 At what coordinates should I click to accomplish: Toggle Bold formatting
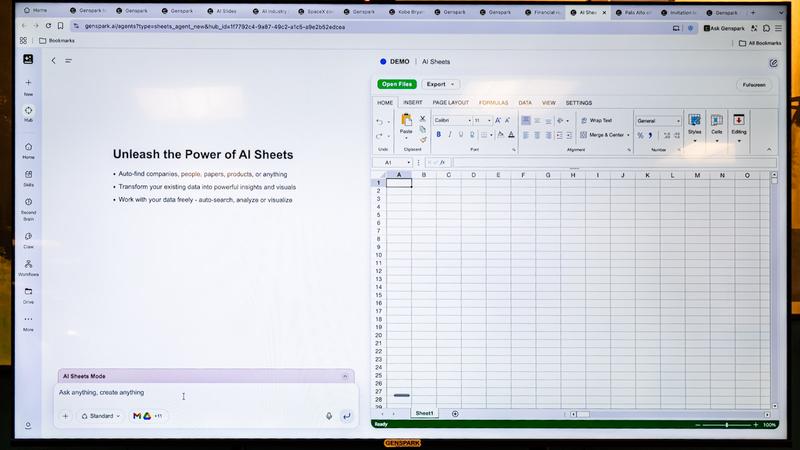click(438, 135)
